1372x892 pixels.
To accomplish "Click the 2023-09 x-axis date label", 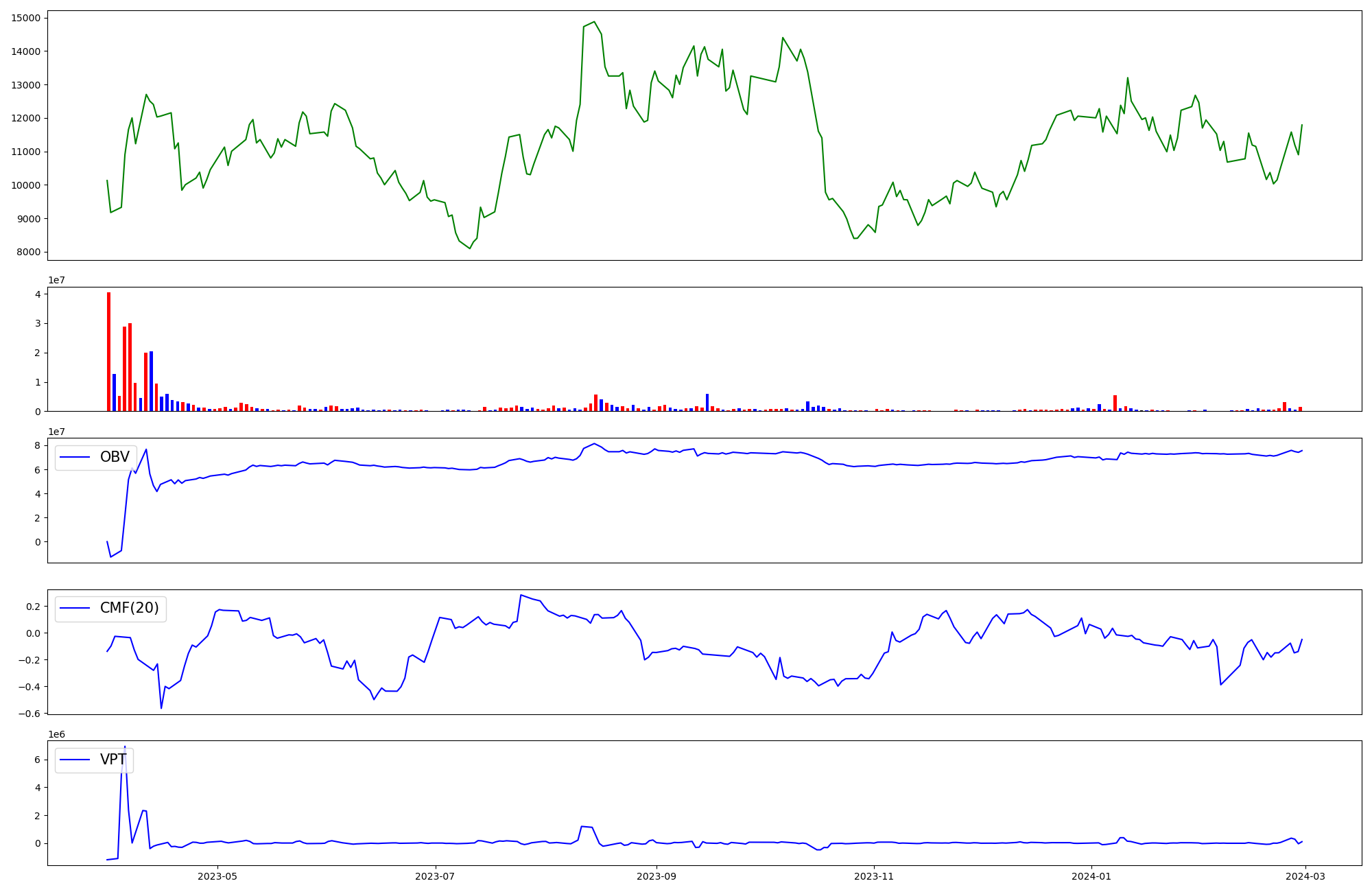I will (x=657, y=876).
